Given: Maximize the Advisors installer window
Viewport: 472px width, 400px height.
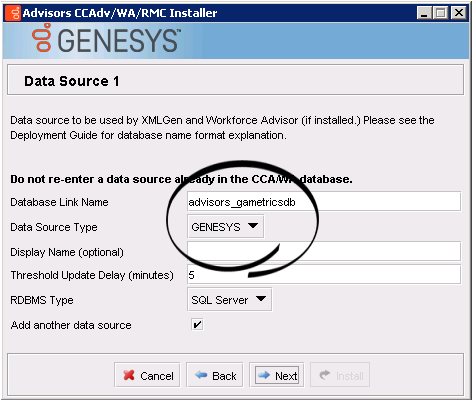Looking at the screenshot, I should pyautogui.click(x=441, y=13).
